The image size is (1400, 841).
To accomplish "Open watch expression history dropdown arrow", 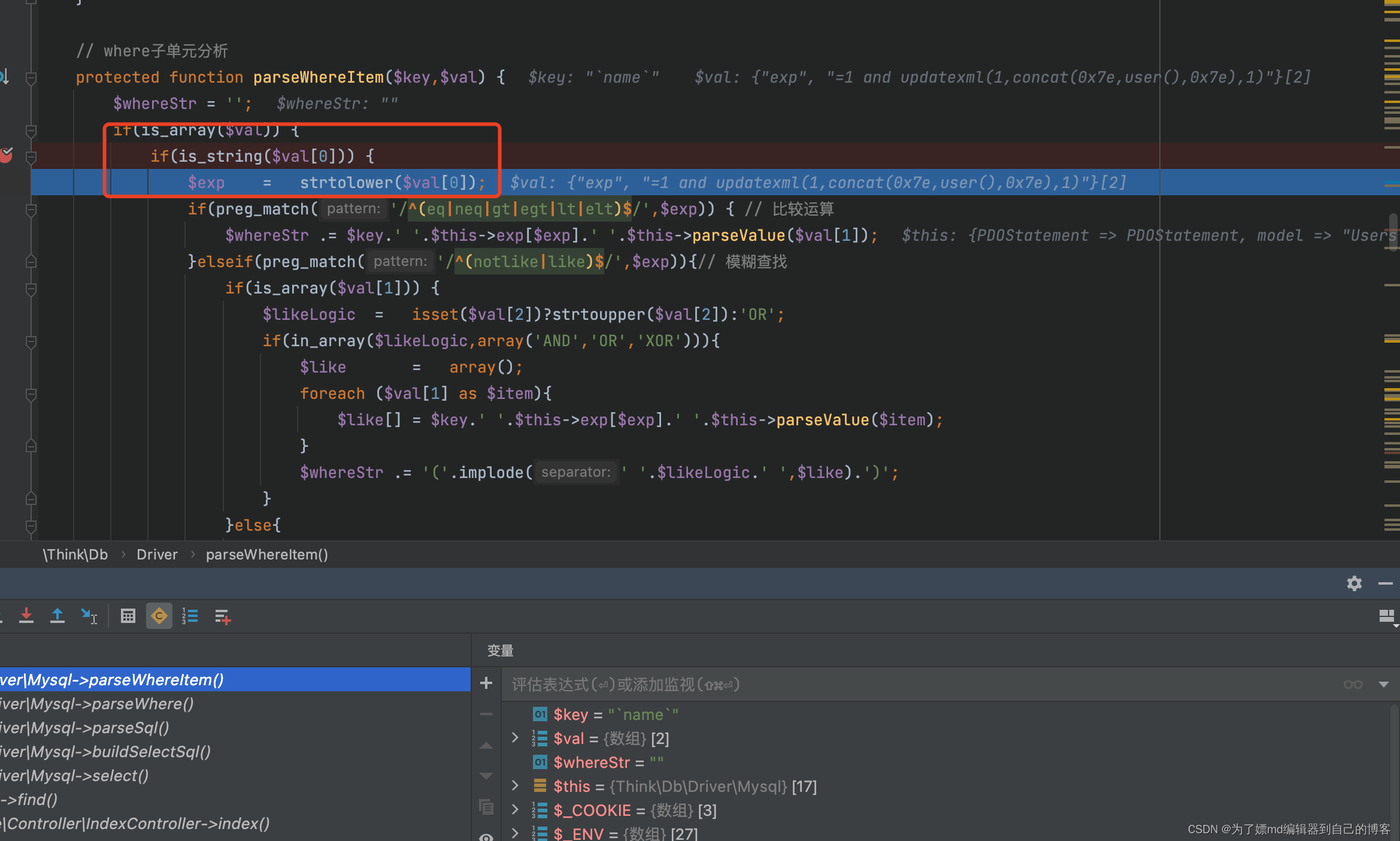I will point(1383,684).
